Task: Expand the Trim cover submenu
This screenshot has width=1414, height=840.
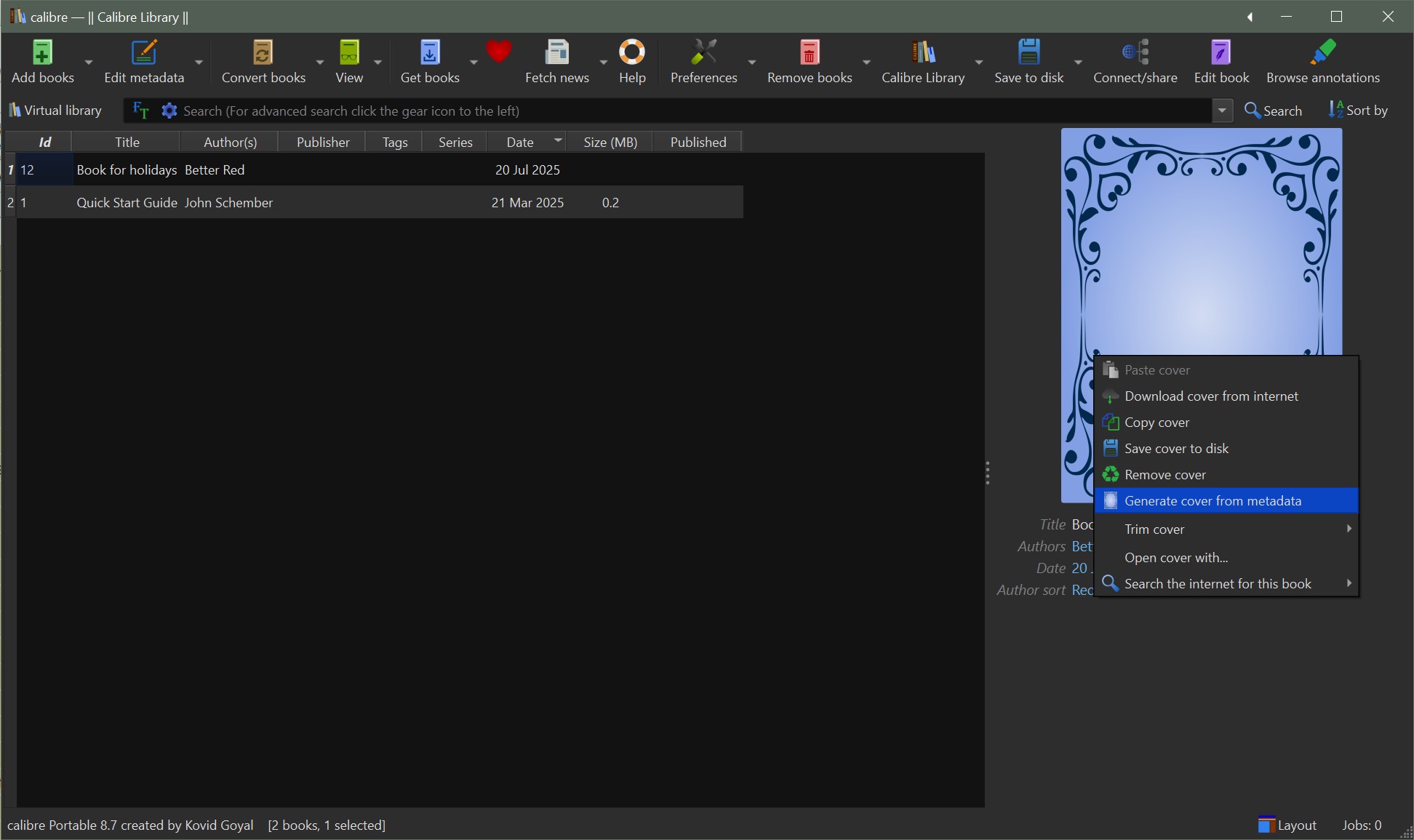Action: [1226, 529]
